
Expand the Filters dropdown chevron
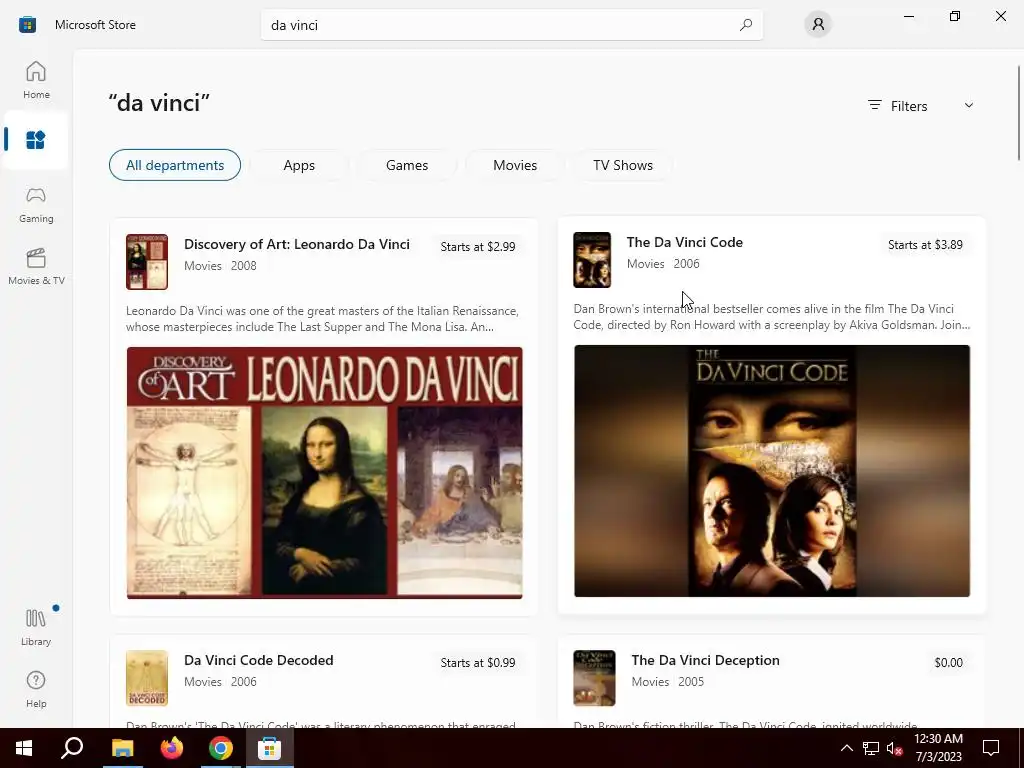tap(968, 105)
